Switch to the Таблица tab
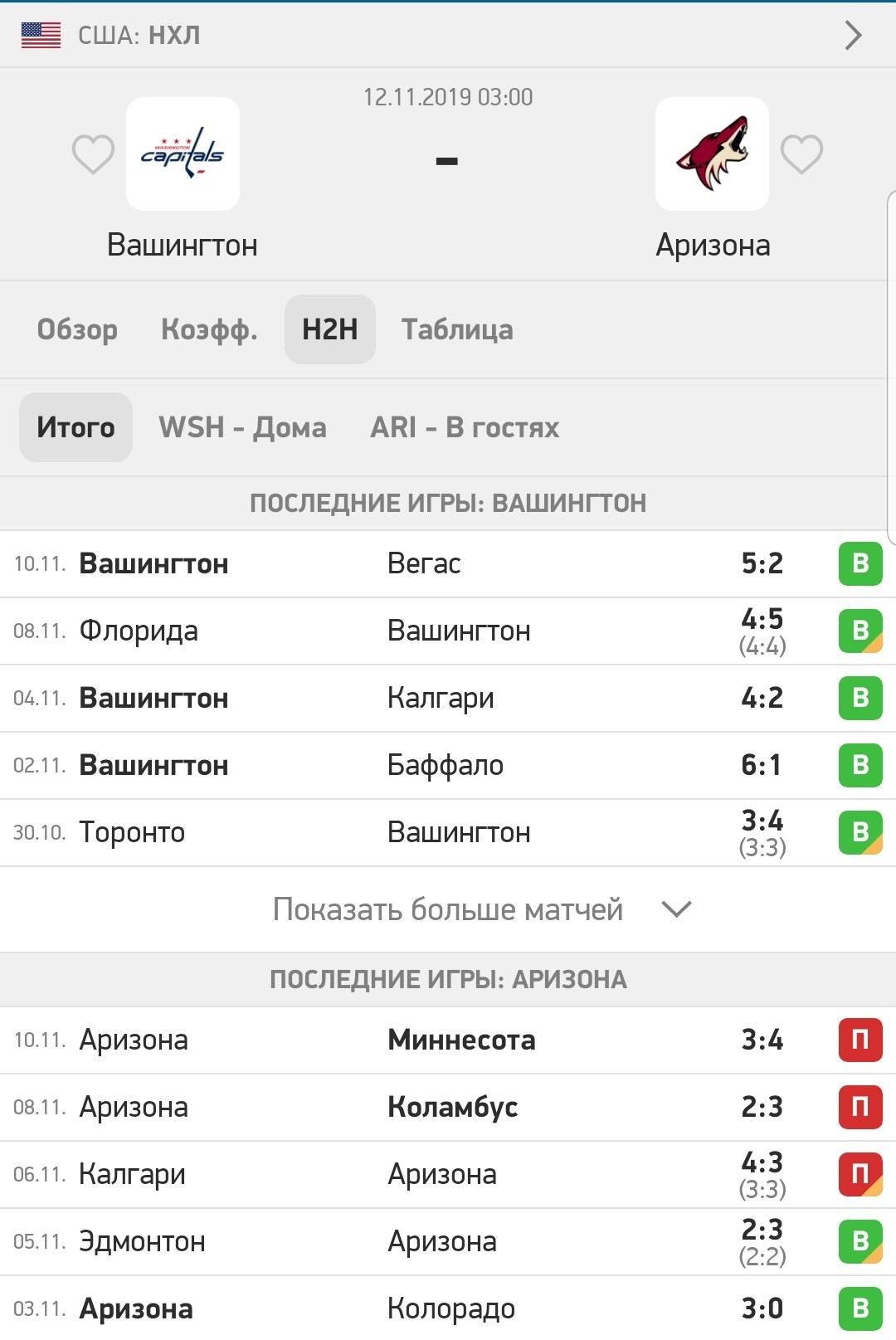The height and width of the screenshot is (1340, 896). [457, 329]
